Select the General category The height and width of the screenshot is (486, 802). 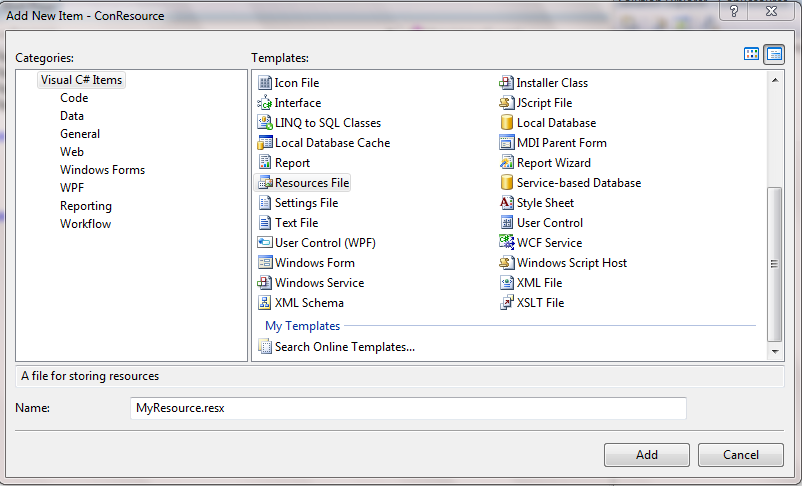coord(80,134)
